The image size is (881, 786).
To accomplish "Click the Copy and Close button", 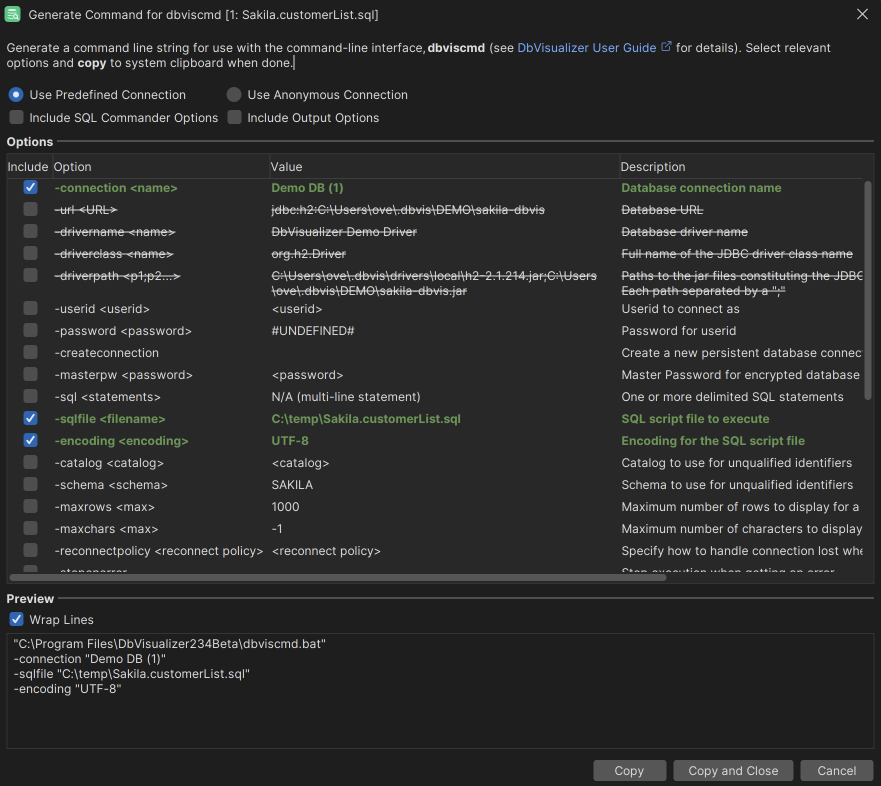I will point(732,770).
